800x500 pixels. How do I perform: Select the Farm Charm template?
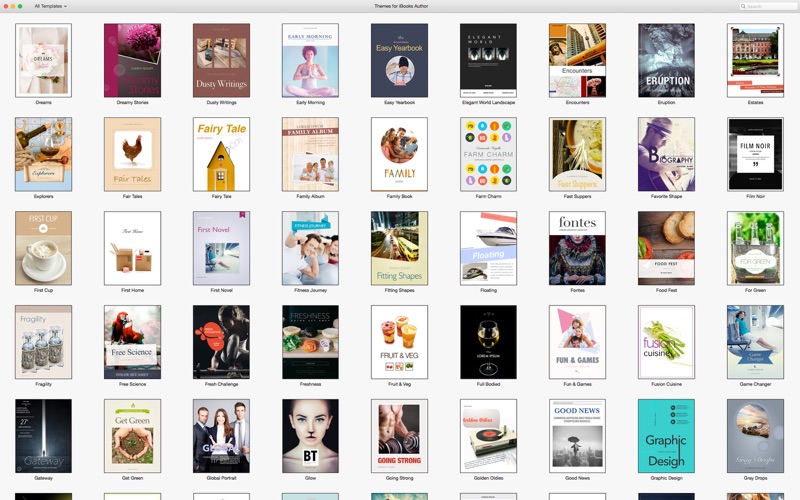point(488,154)
